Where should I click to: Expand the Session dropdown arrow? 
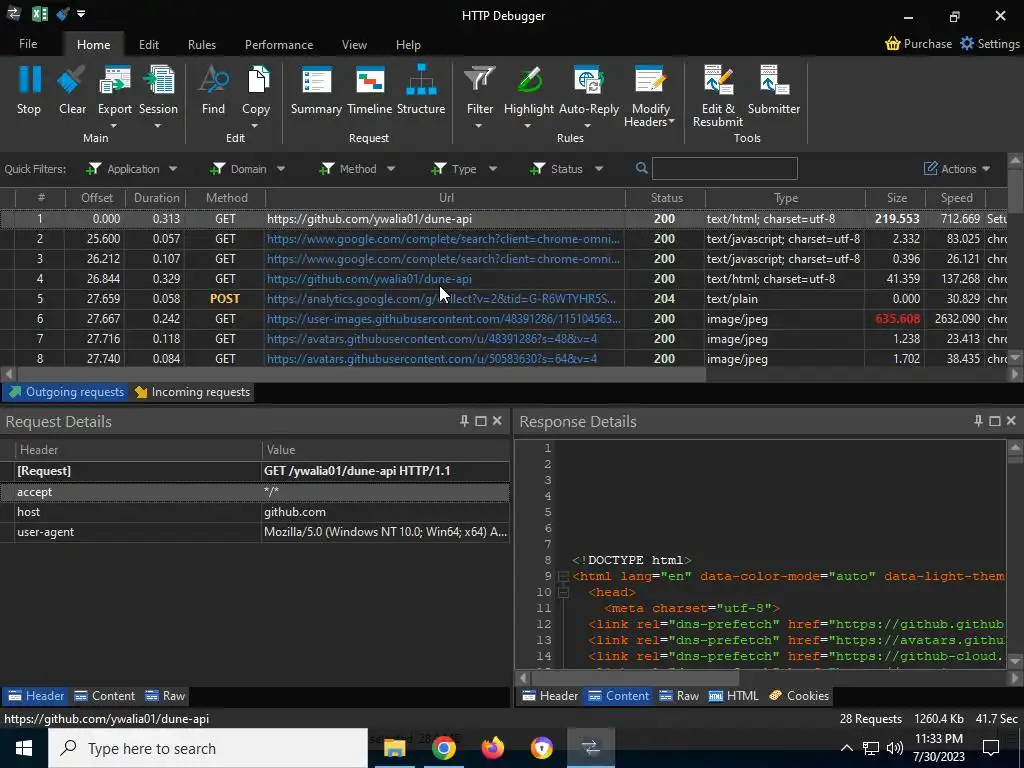[x=157, y=125]
